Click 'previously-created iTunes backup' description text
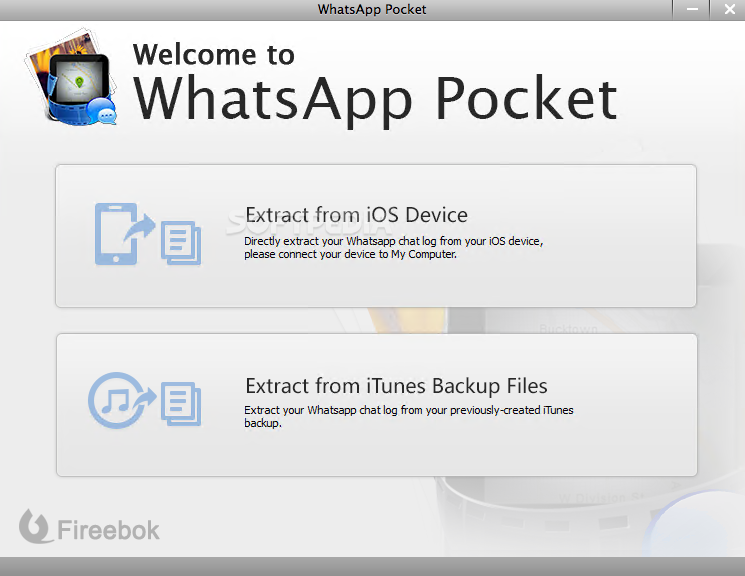The height and width of the screenshot is (576, 745). click(x=409, y=416)
